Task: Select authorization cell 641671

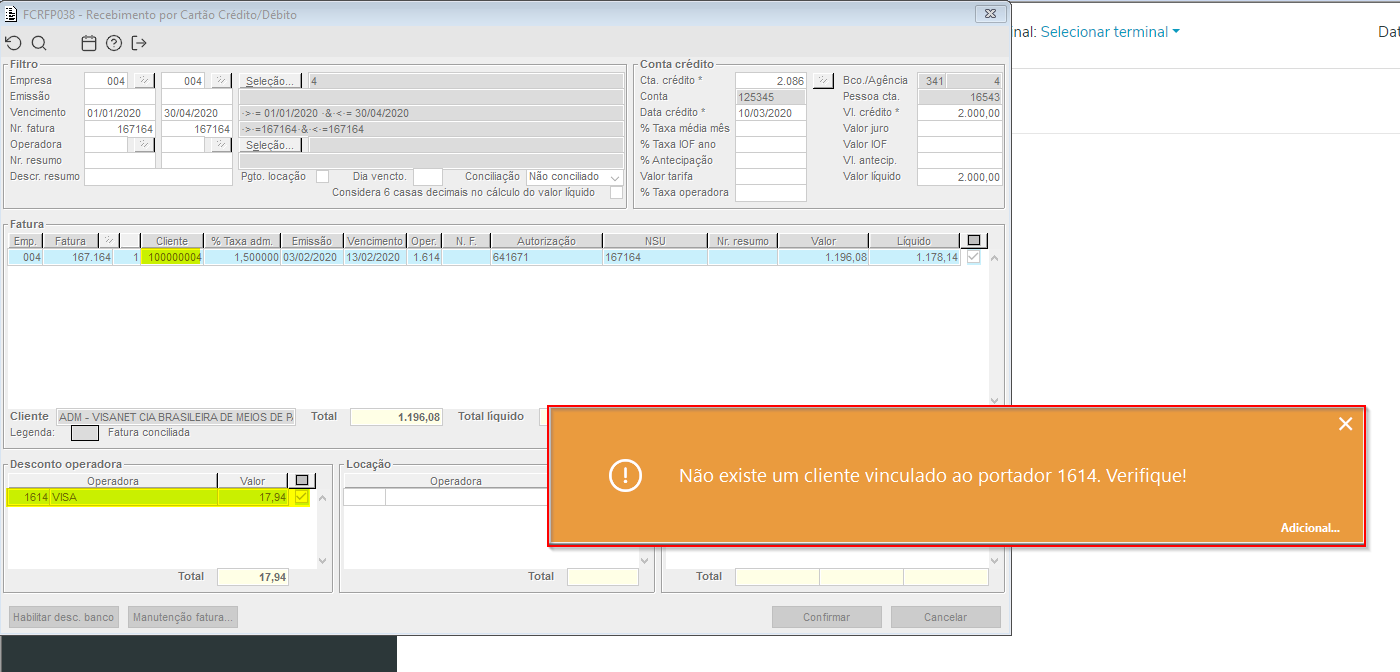Action: click(546, 258)
